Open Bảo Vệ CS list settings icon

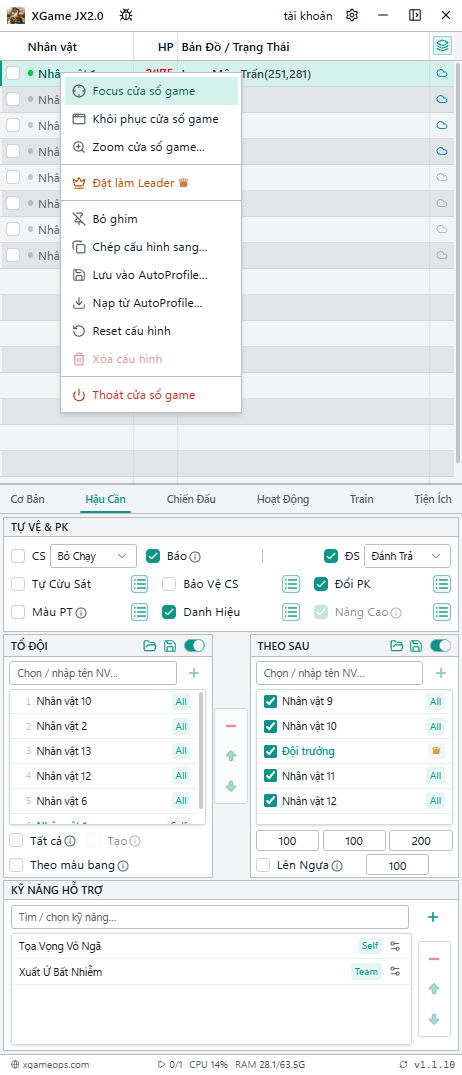[291, 585]
